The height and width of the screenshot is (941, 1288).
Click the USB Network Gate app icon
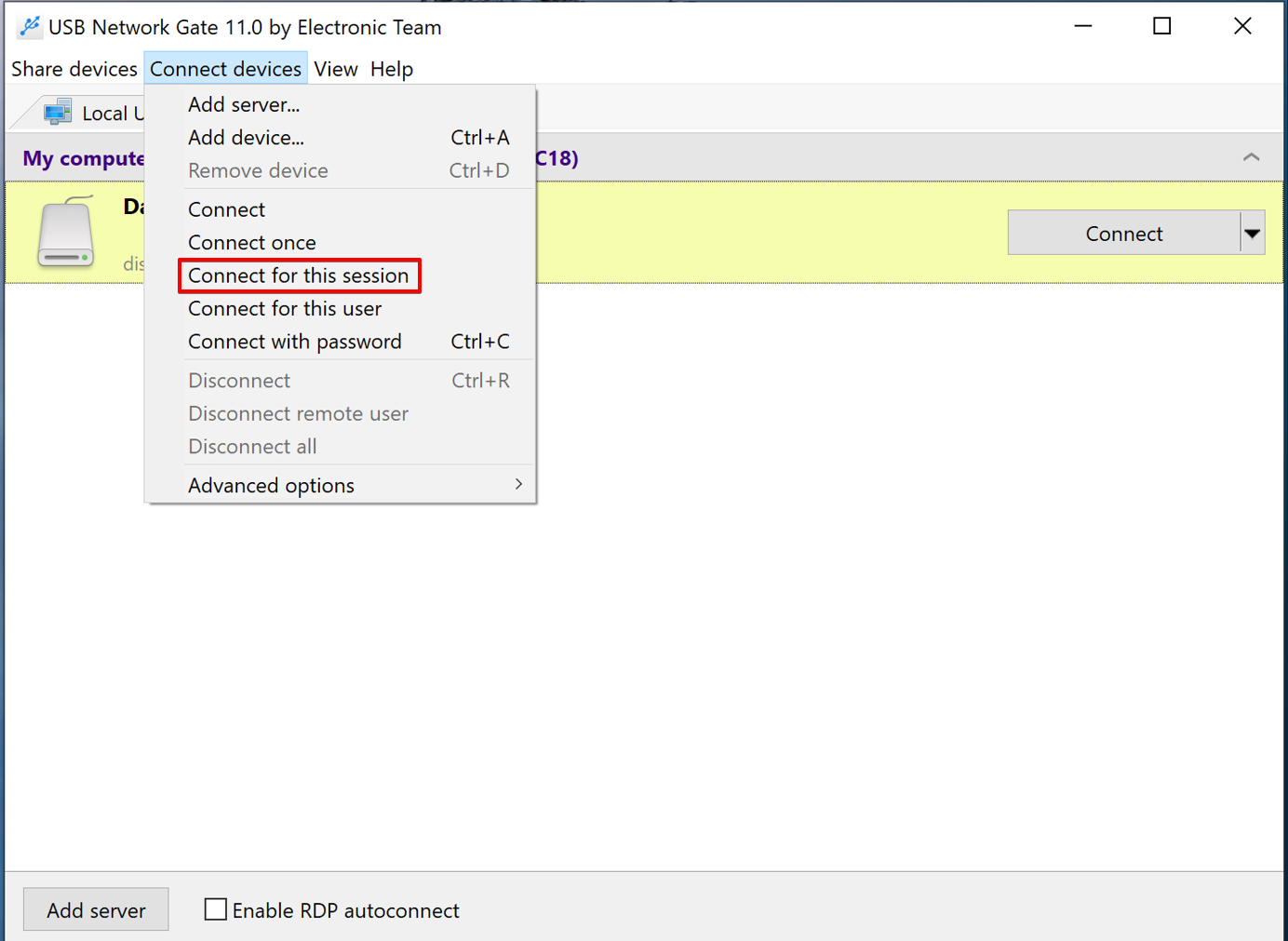[29, 27]
